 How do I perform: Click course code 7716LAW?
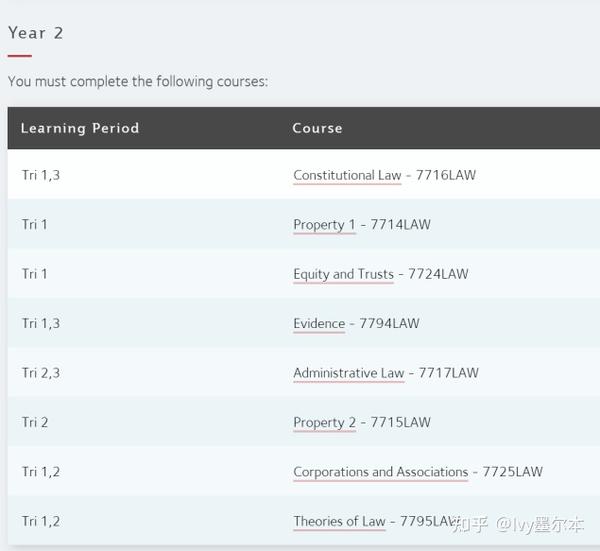point(446,175)
